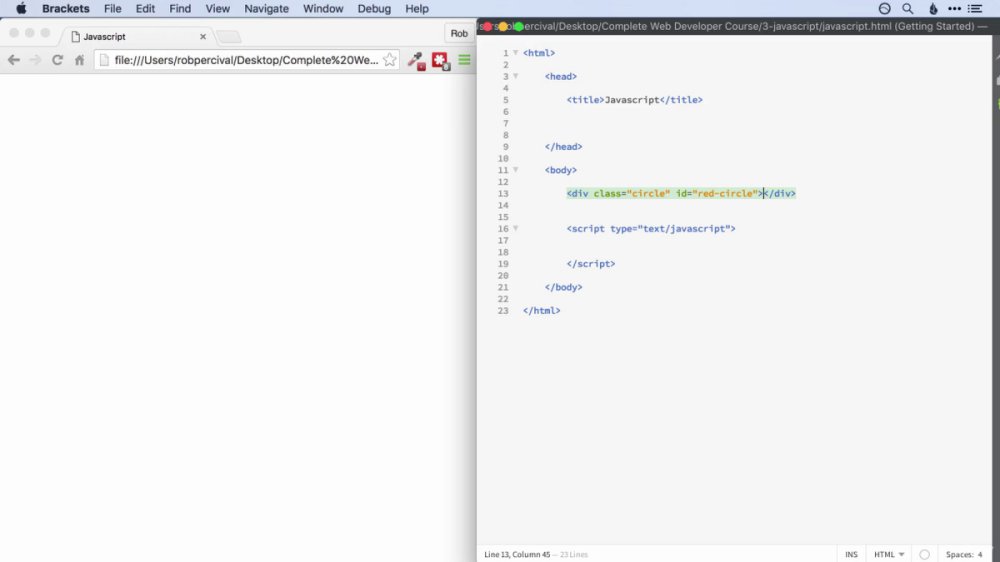Open the Edit menu
The width and height of the screenshot is (1000, 562).
(x=145, y=9)
